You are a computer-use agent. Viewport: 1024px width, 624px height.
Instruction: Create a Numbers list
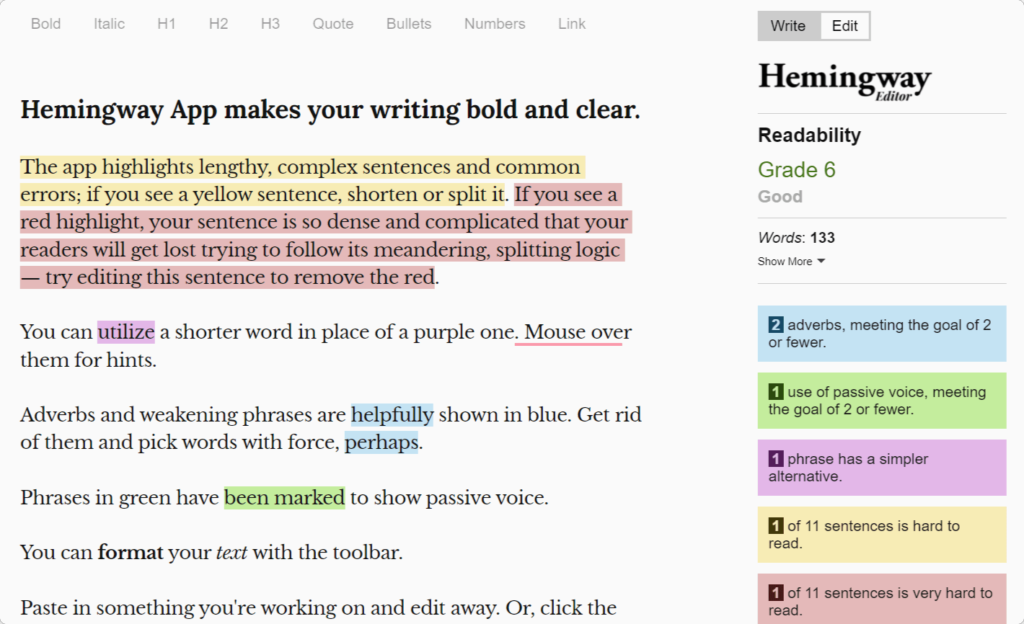(x=494, y=24)
